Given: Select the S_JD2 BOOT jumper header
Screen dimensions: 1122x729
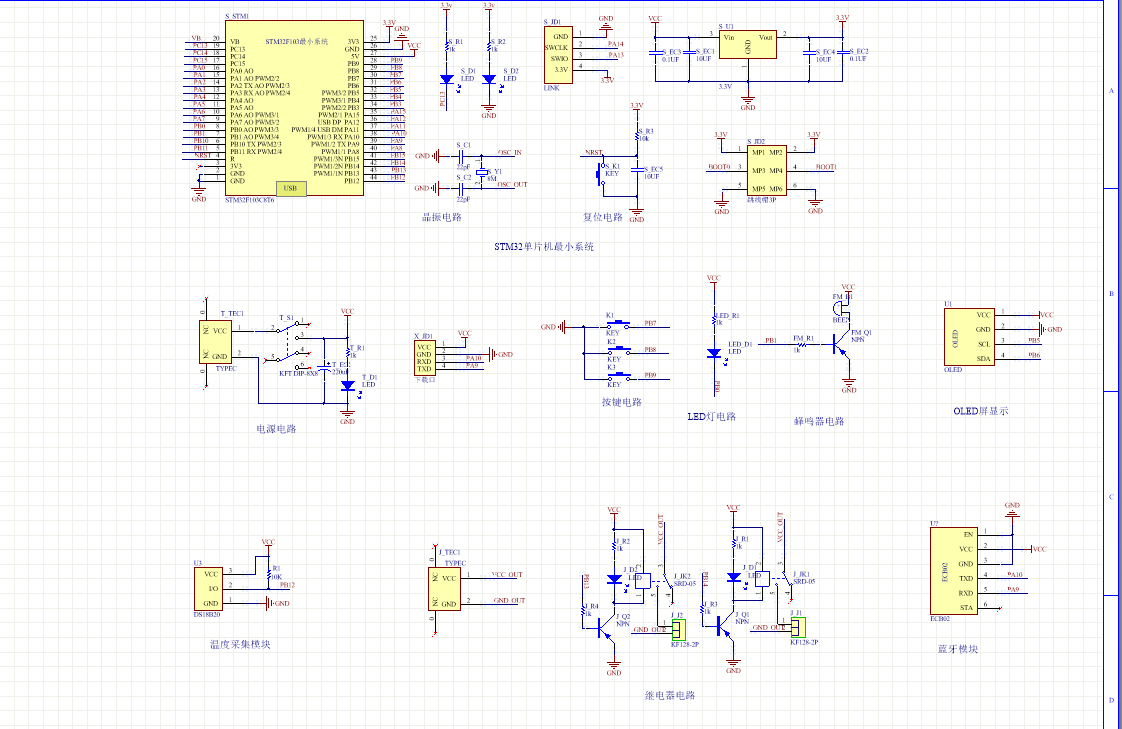Looking at the screenshot, I should 767,170.
